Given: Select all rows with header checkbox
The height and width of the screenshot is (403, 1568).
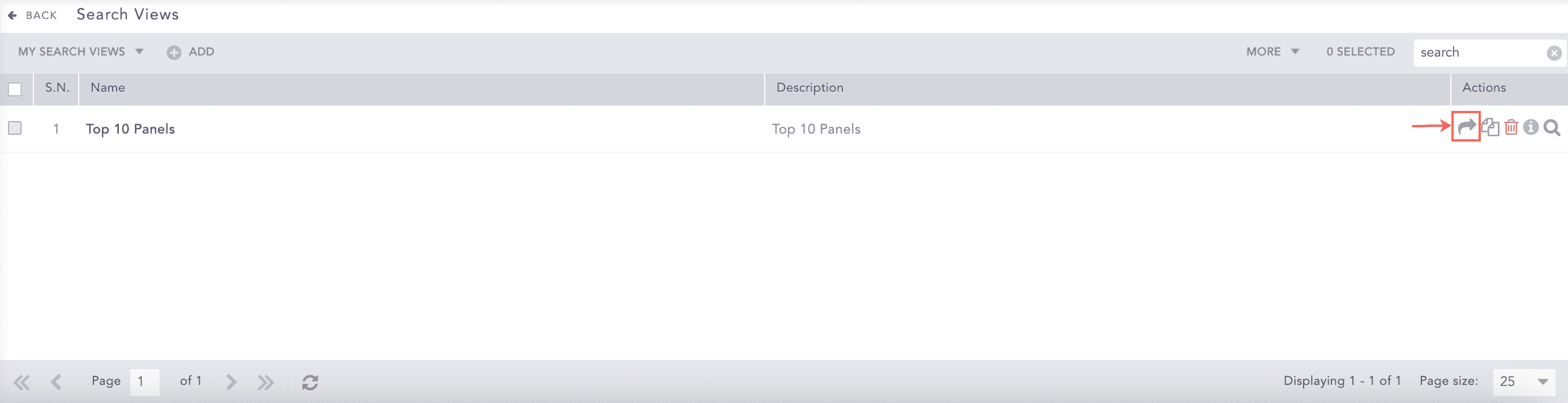Looking at the screenshot, I should point(15,89).
